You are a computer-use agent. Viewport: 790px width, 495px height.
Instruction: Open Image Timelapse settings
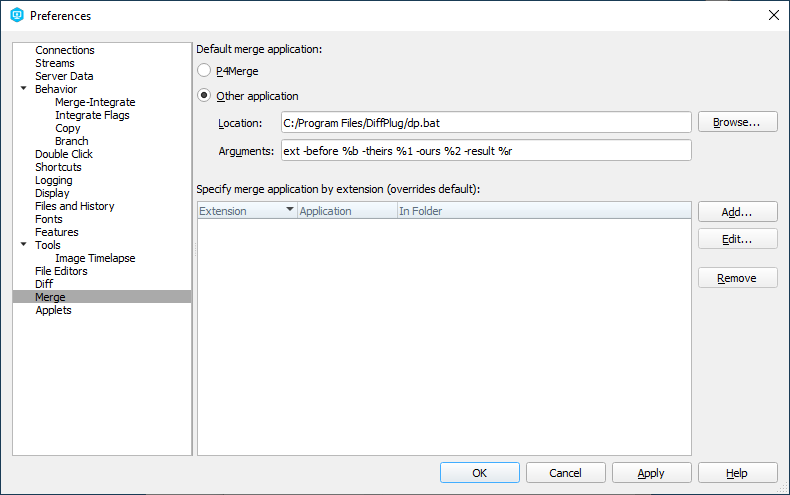[x=95, y=258]
